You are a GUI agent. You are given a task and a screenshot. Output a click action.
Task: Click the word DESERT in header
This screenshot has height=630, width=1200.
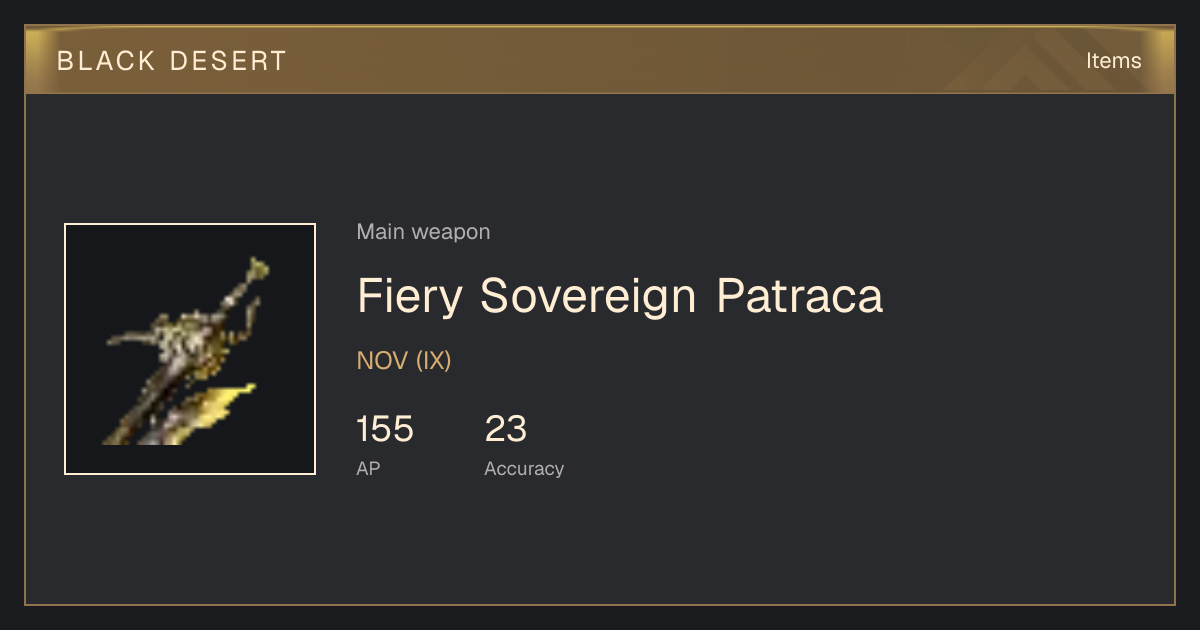point(229,61)
